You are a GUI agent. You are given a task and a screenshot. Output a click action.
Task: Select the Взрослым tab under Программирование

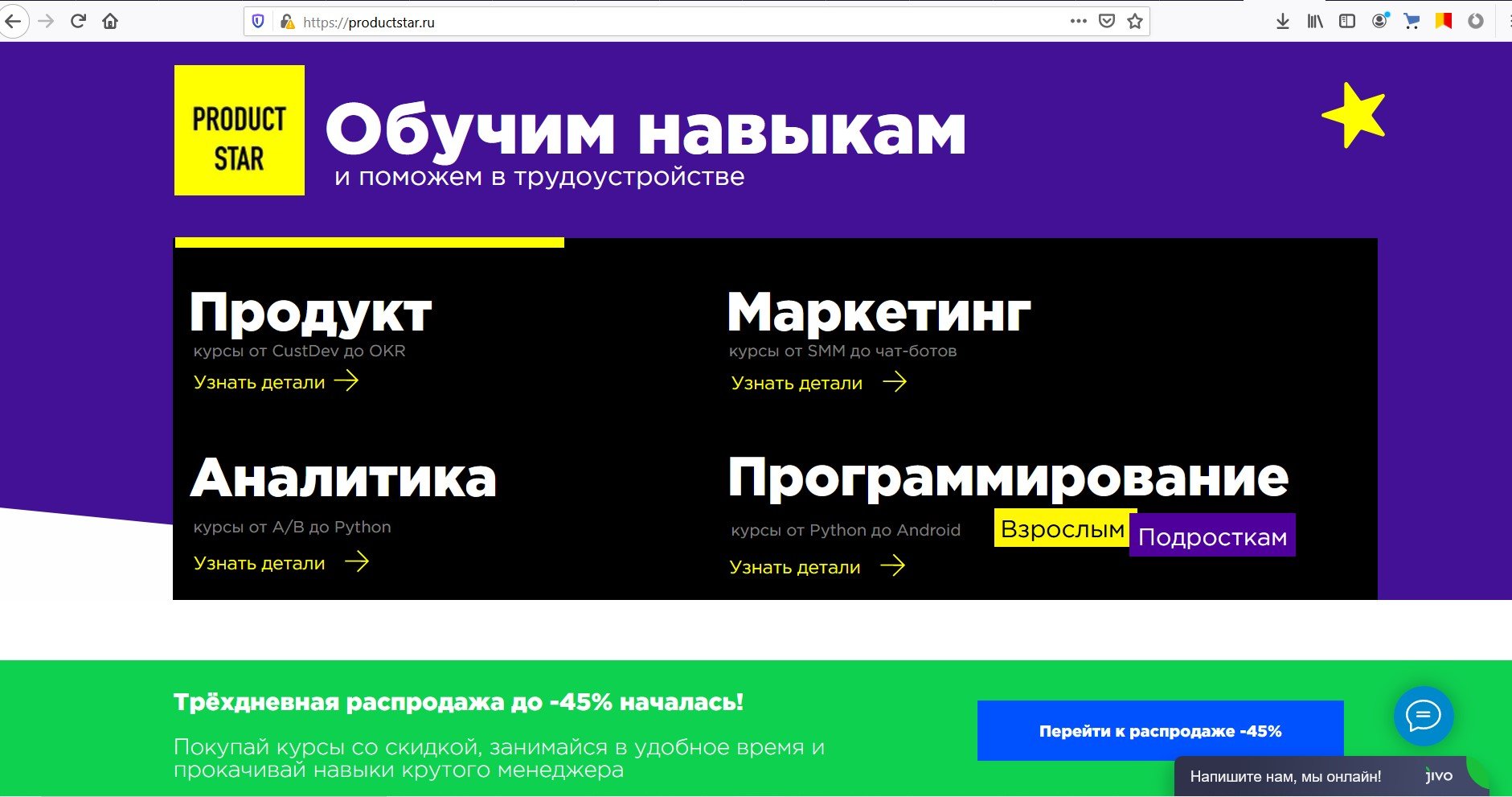click(x=1062, y=529)
